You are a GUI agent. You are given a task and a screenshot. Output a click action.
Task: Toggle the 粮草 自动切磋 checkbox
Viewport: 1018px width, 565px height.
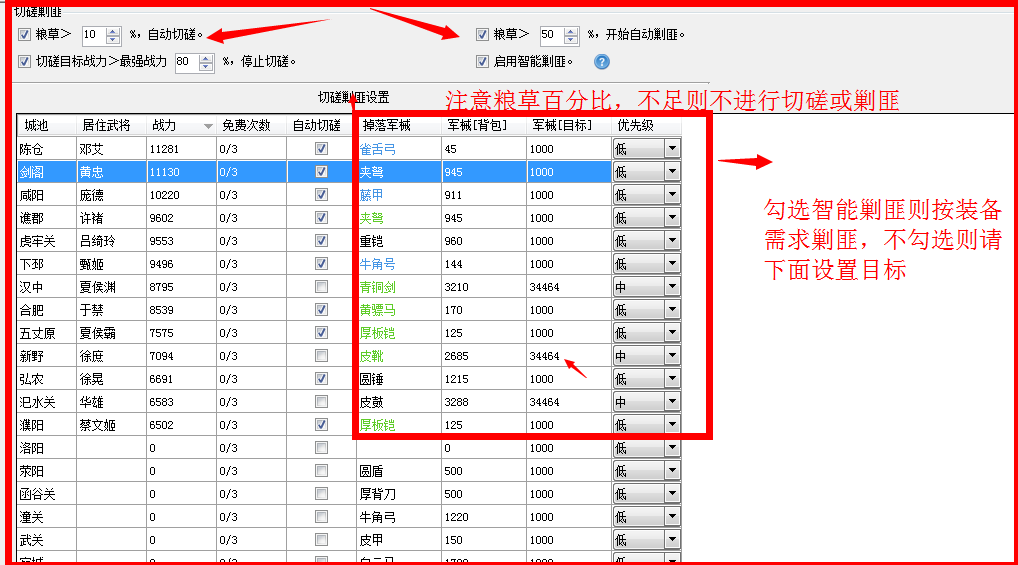coord(25,35)
